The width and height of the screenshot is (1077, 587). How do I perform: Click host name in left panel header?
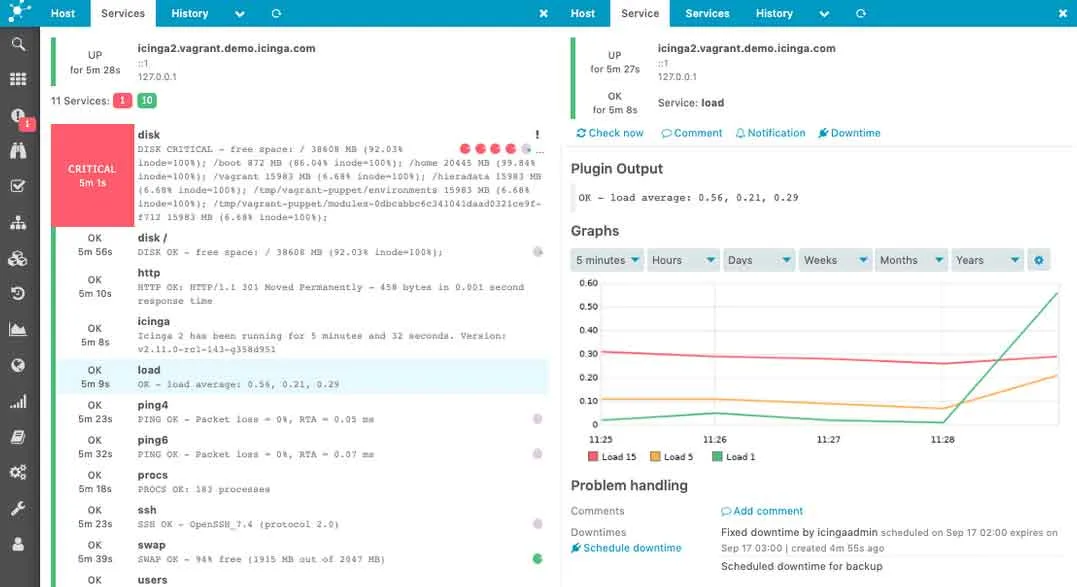[226, 48]
